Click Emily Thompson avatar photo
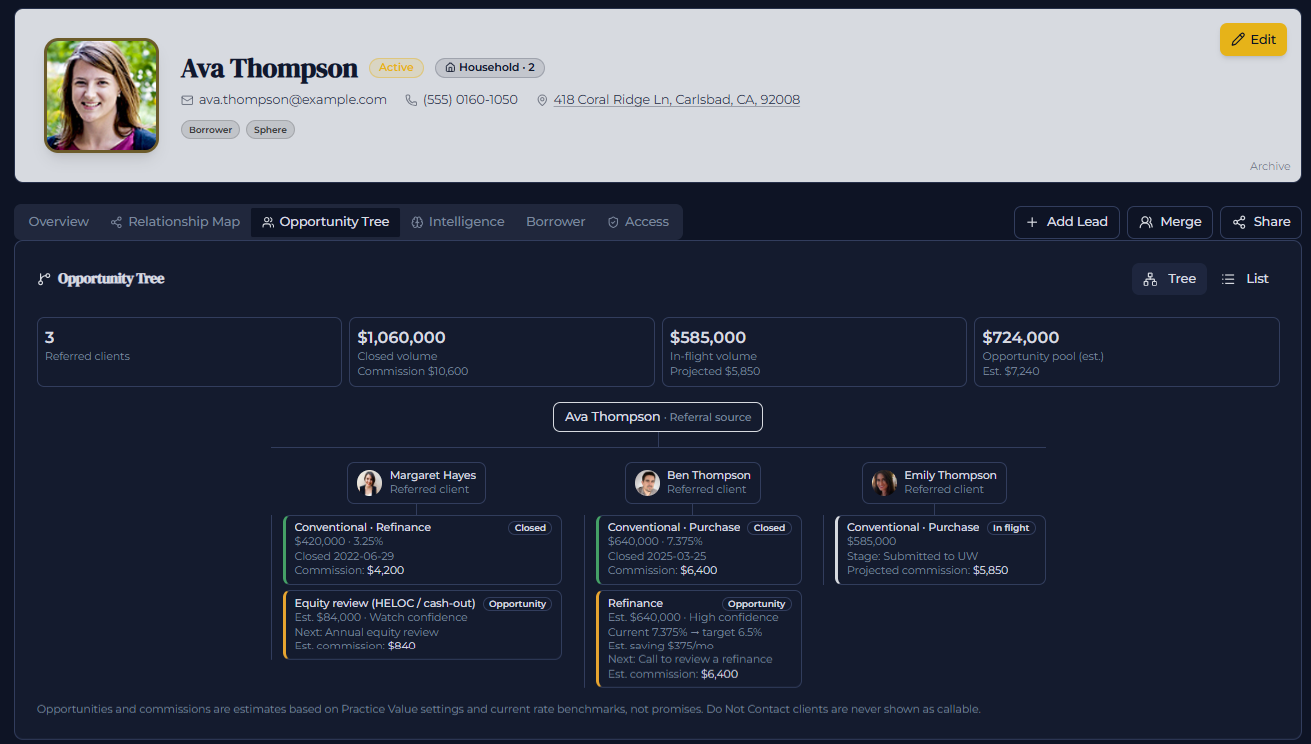 884,483
